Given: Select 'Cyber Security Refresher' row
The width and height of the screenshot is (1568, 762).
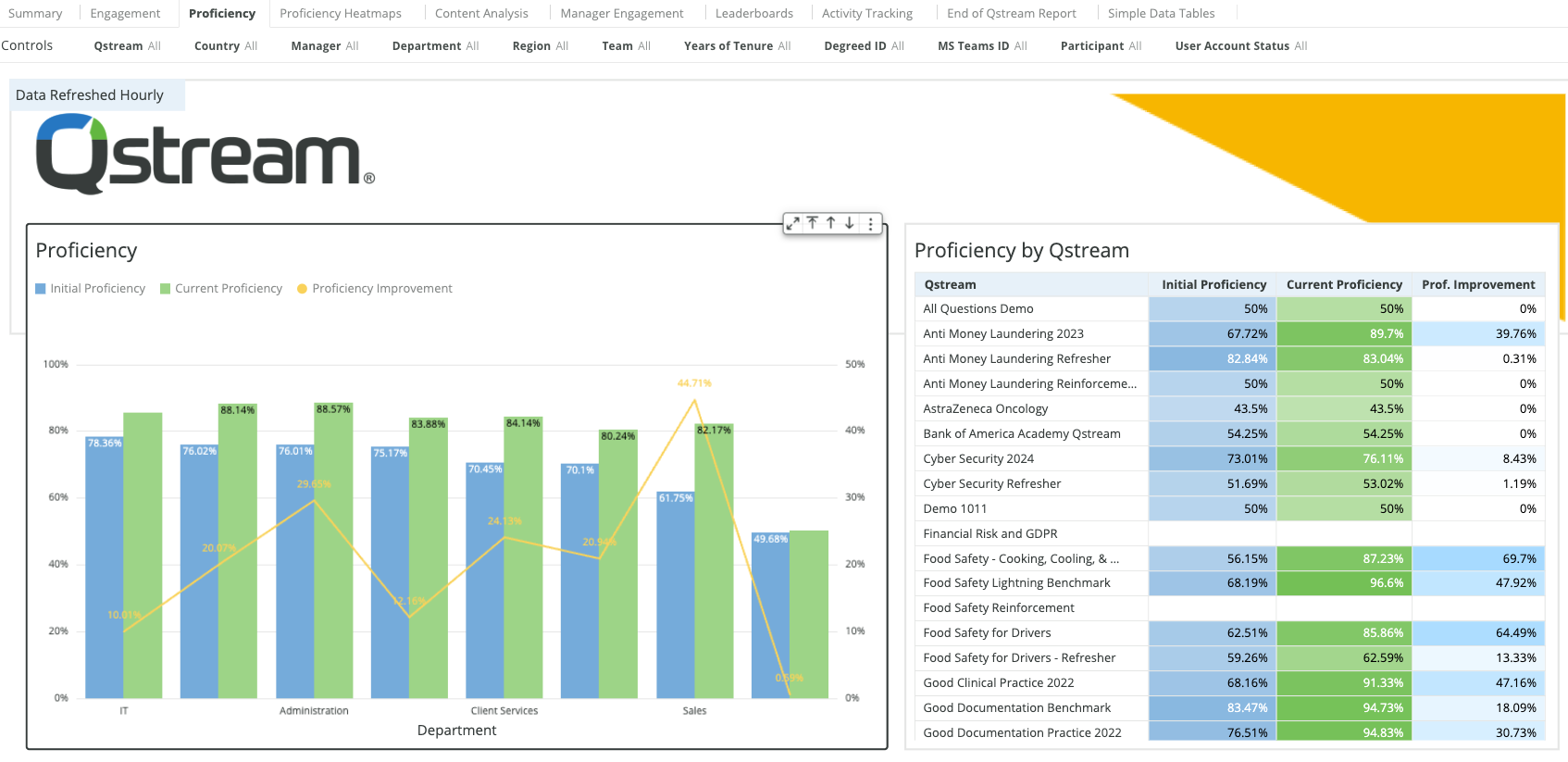Looking at the screenshot, I should 1229,484.
